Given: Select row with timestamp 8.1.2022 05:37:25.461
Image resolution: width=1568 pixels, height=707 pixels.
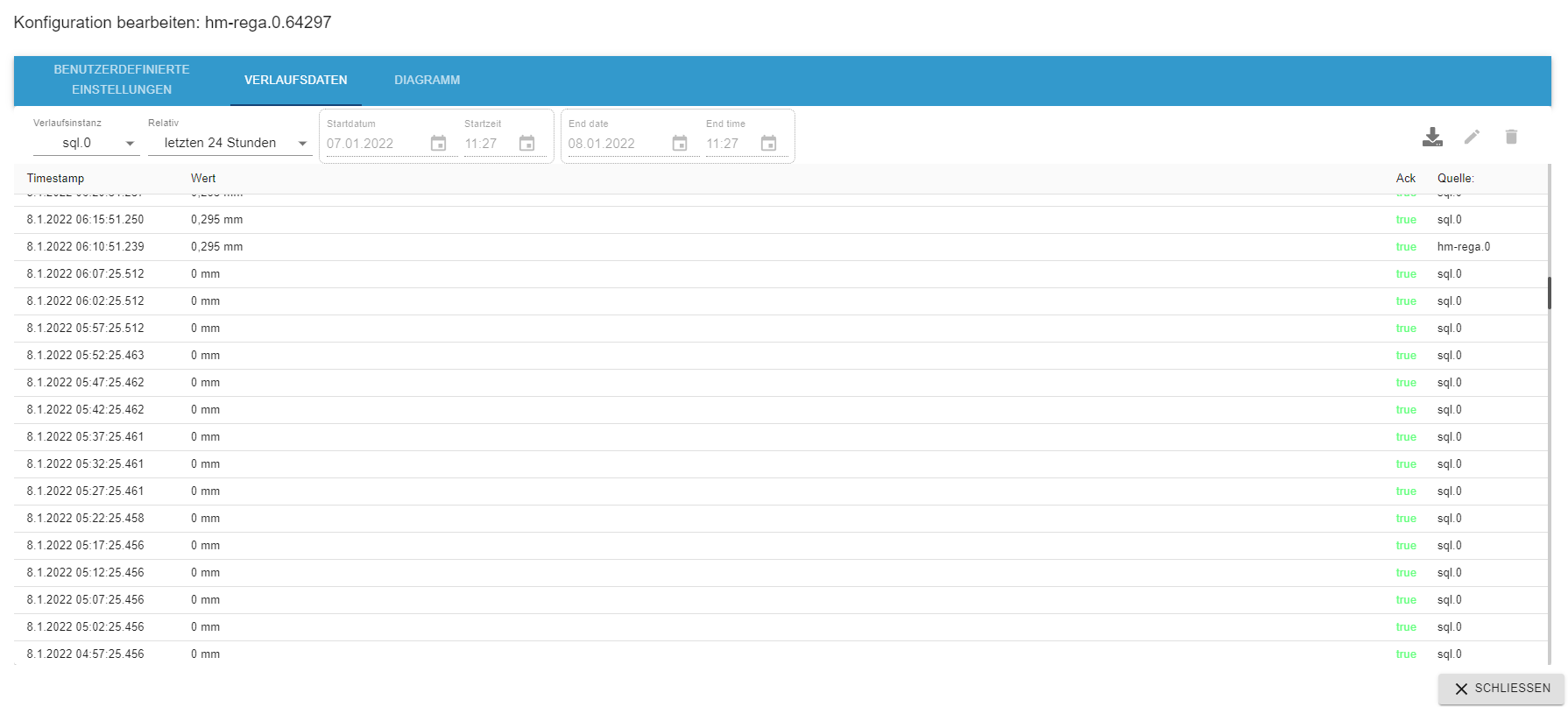Looking at the screenshot, I should click(780, 437).
